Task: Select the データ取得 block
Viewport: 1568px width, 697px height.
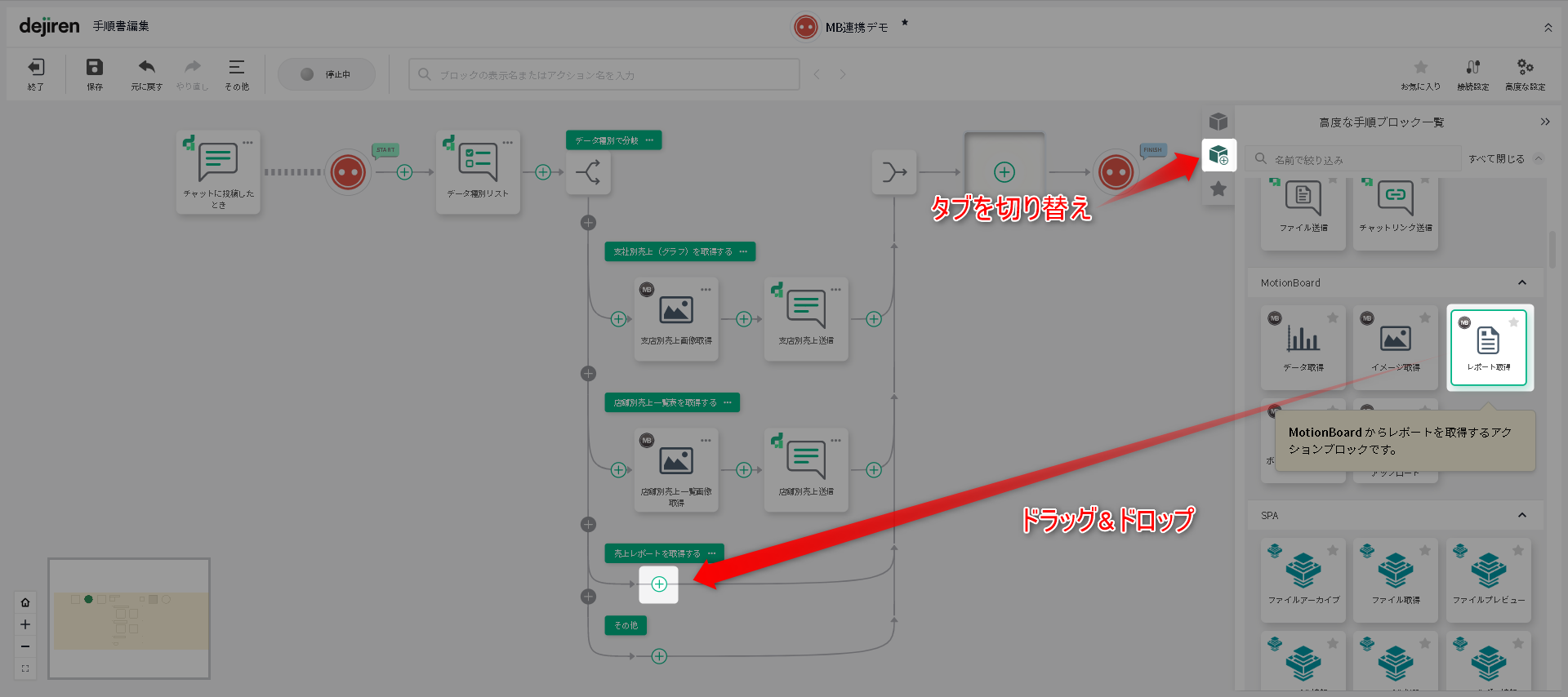Action: pos(1303,348)
